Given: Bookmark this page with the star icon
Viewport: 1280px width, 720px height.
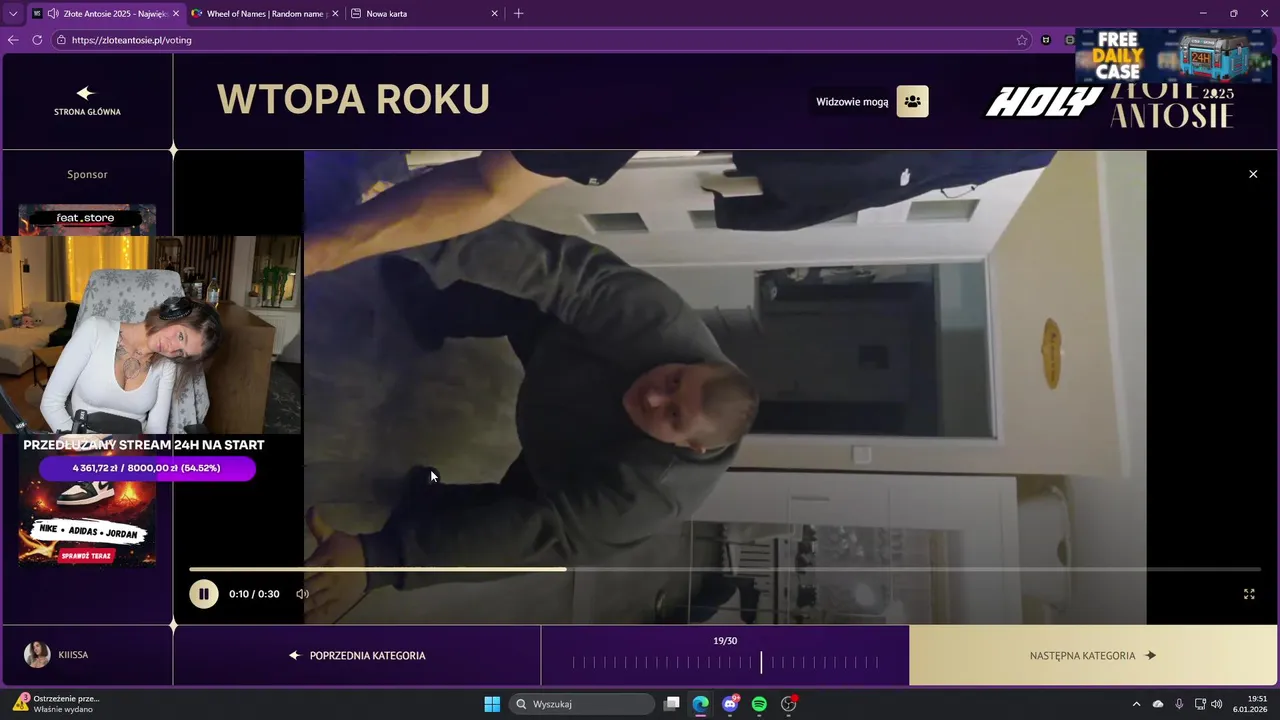Looking at the screenshot, I should [1022, 40].
